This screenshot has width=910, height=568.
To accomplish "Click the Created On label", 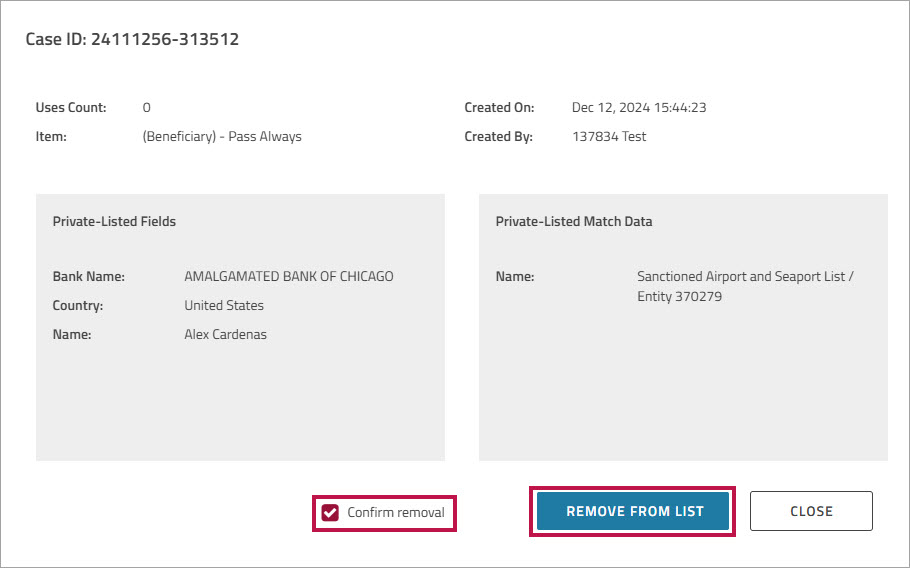I will click(499, 107).
